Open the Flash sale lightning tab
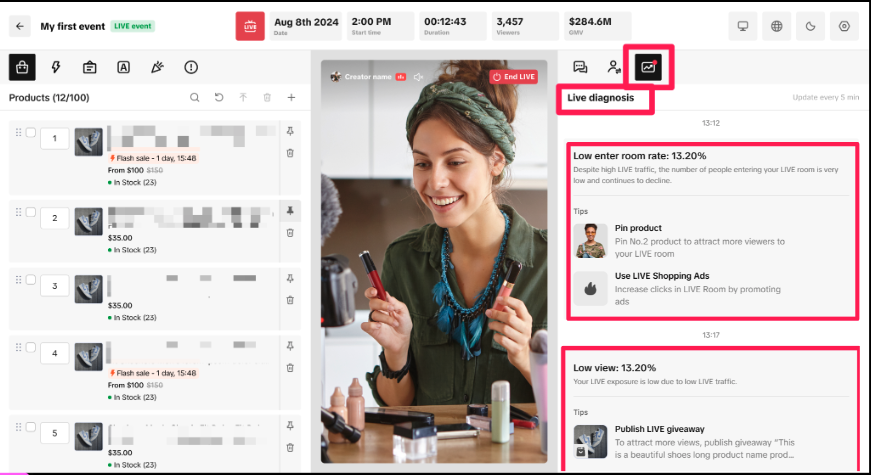 56,67
